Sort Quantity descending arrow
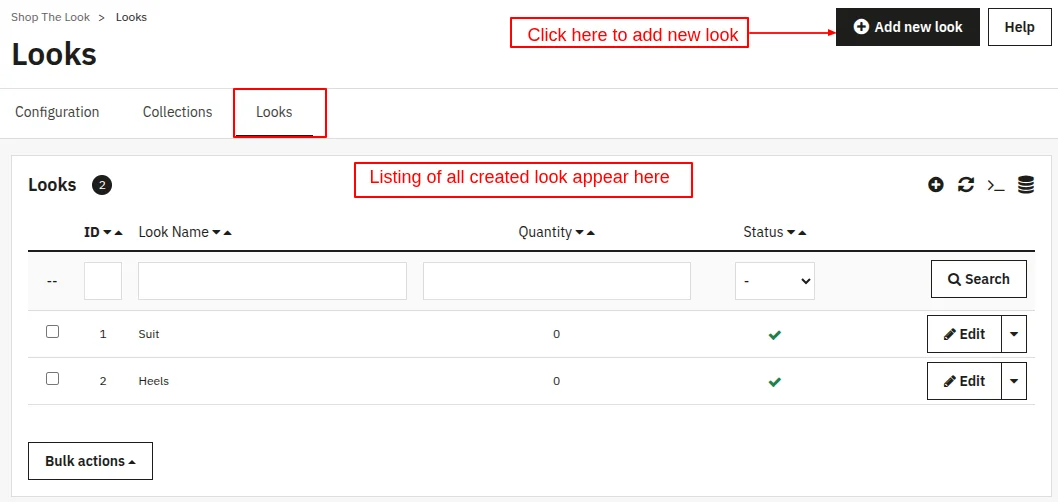 click(579, 232)
